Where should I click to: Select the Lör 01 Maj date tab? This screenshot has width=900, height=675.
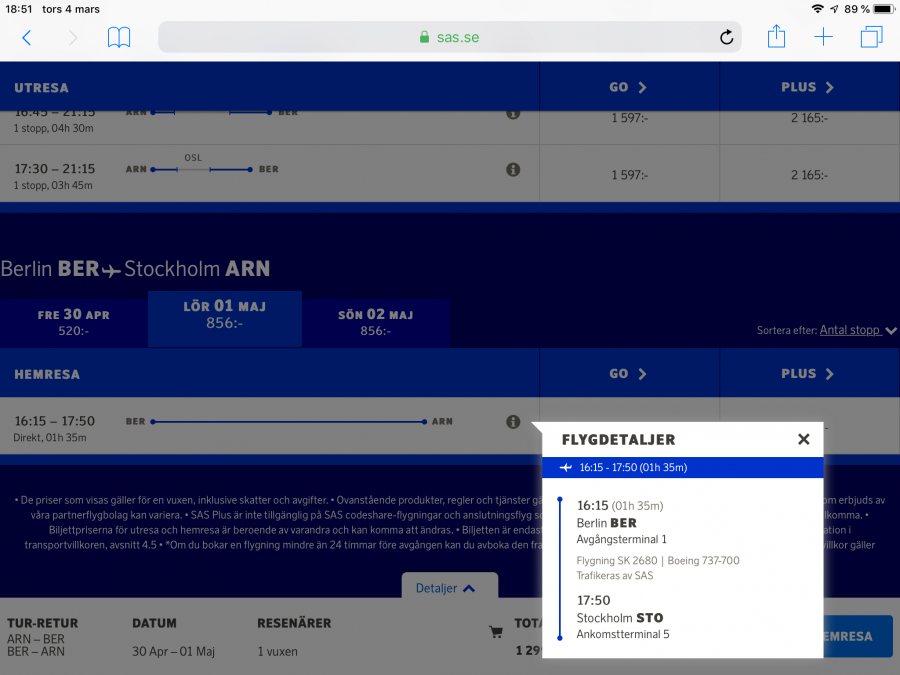click(224, 318)
